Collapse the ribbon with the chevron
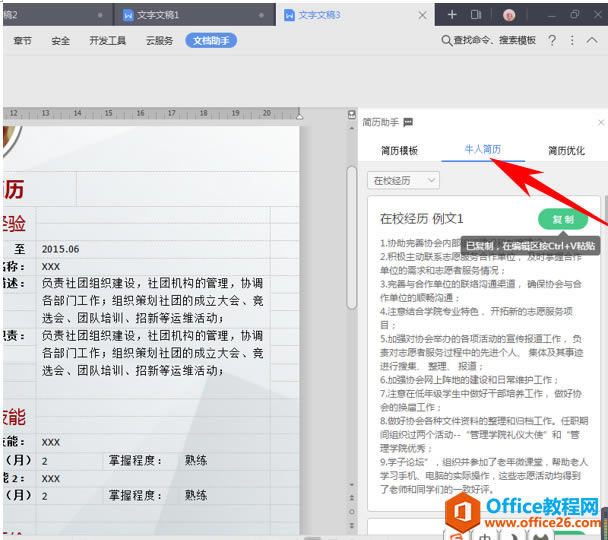 (592, 40)
